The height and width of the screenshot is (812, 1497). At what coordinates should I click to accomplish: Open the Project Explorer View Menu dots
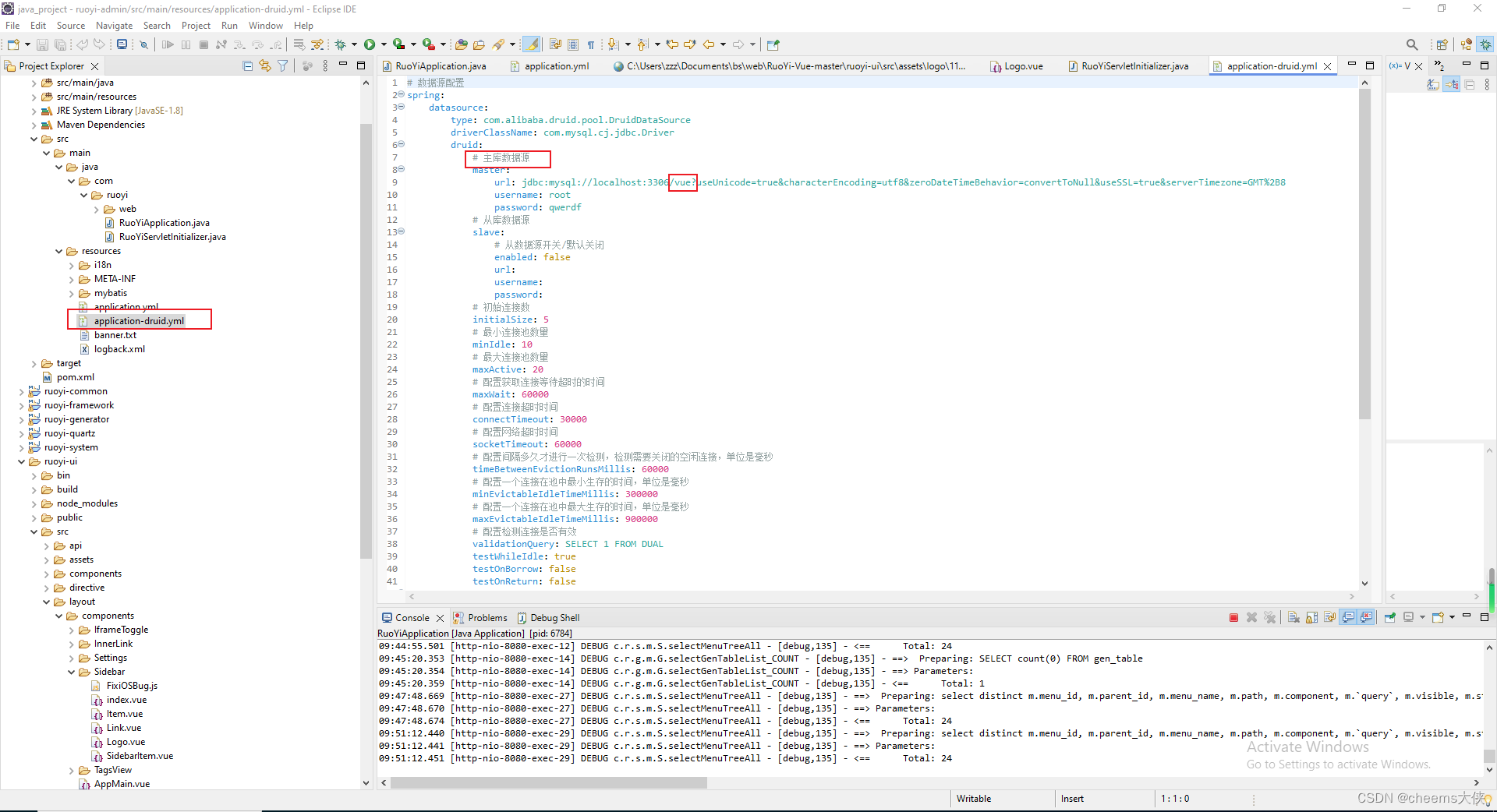[325, 66]
